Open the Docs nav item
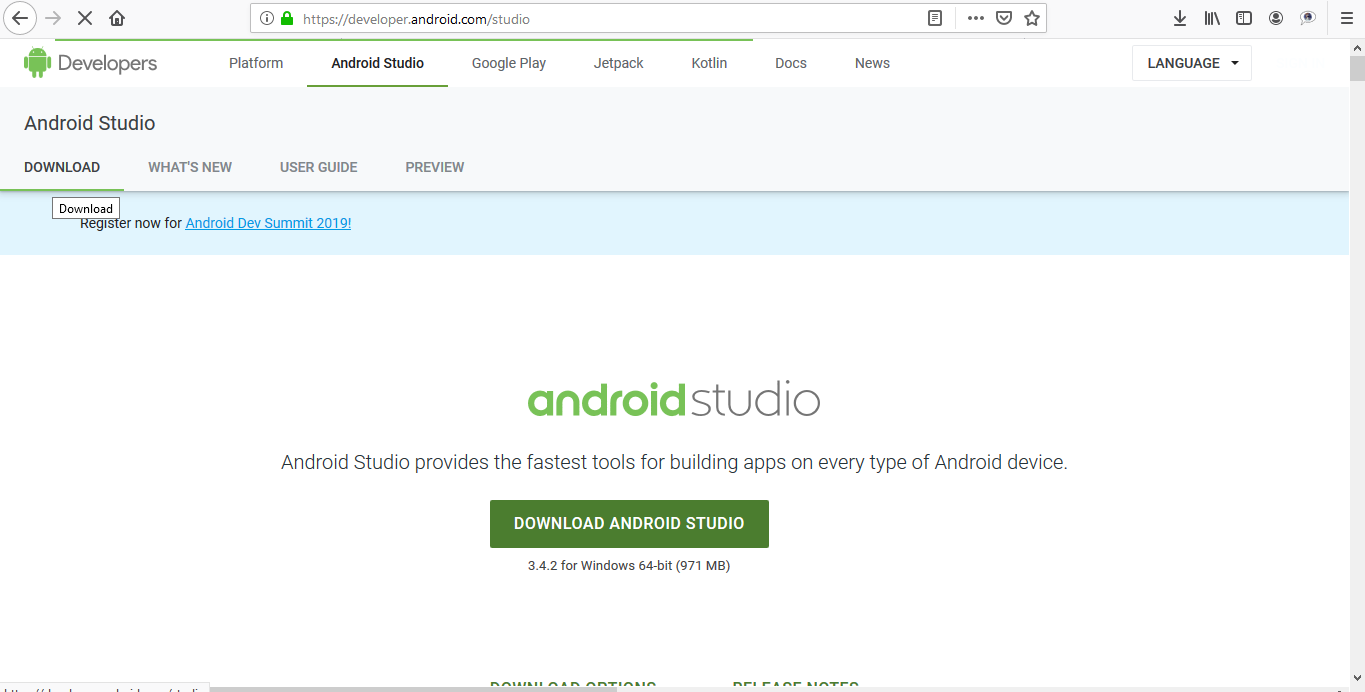Image resolution: width=1365 pixels, height=692 pixels. pyautogui.click(x=791, y=63)
